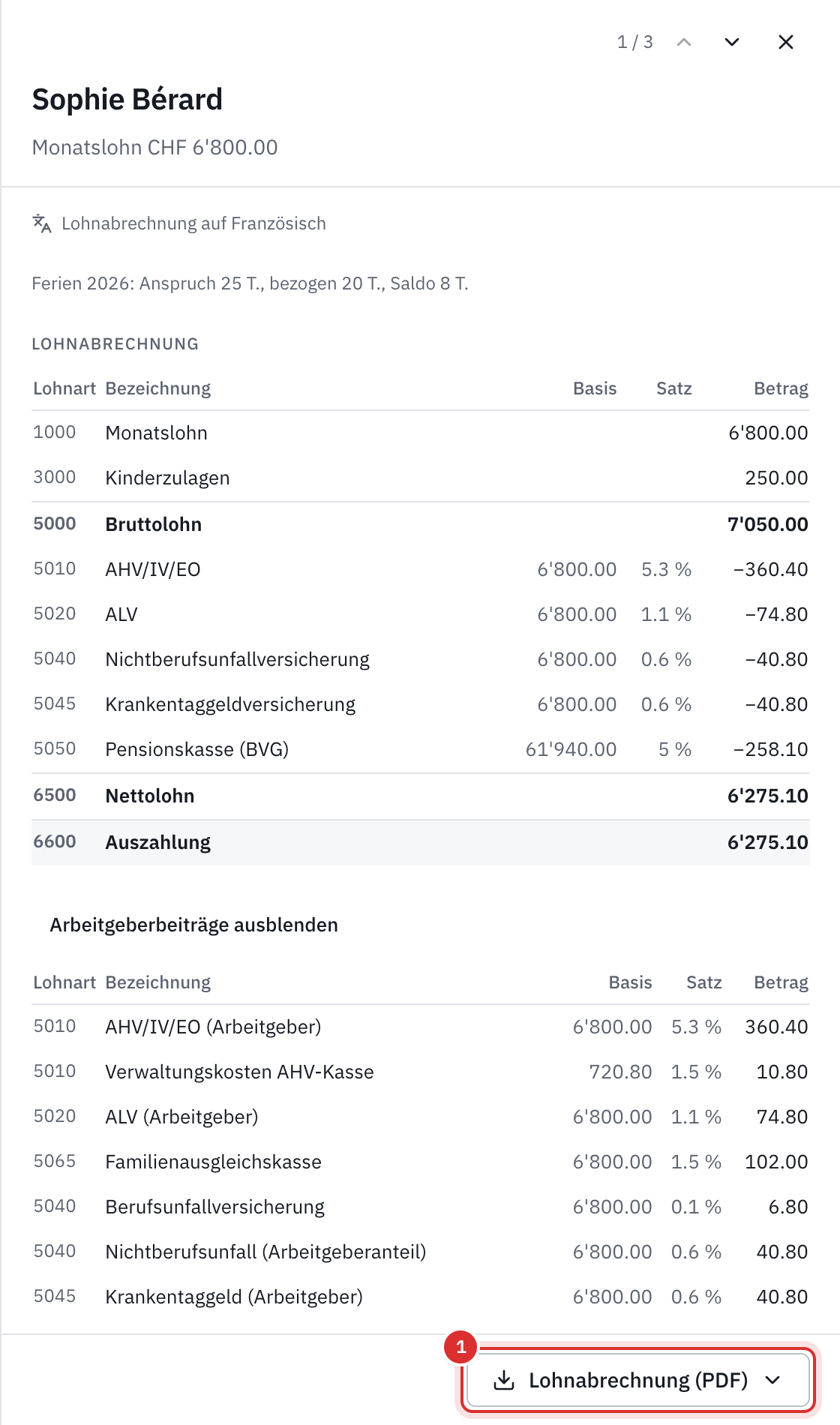Click the Kinderzulagen row
This screenshot has width=840, height=1425.
coord(421,478)
